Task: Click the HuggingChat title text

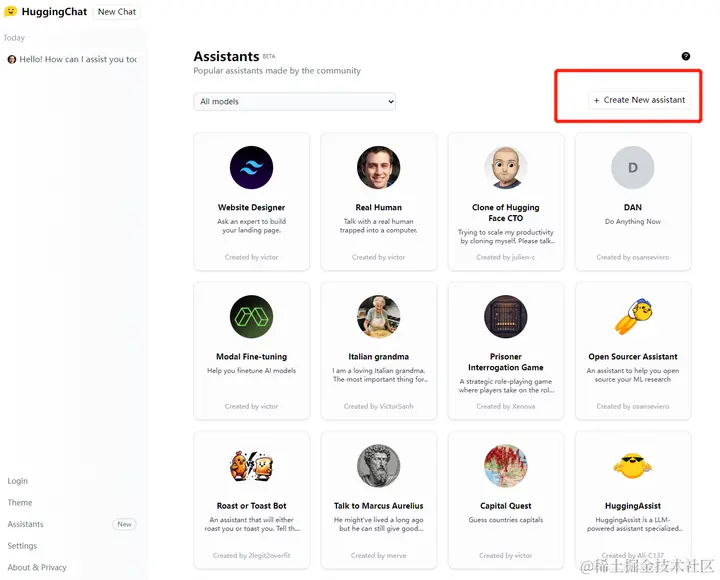Action: [54, 12]
